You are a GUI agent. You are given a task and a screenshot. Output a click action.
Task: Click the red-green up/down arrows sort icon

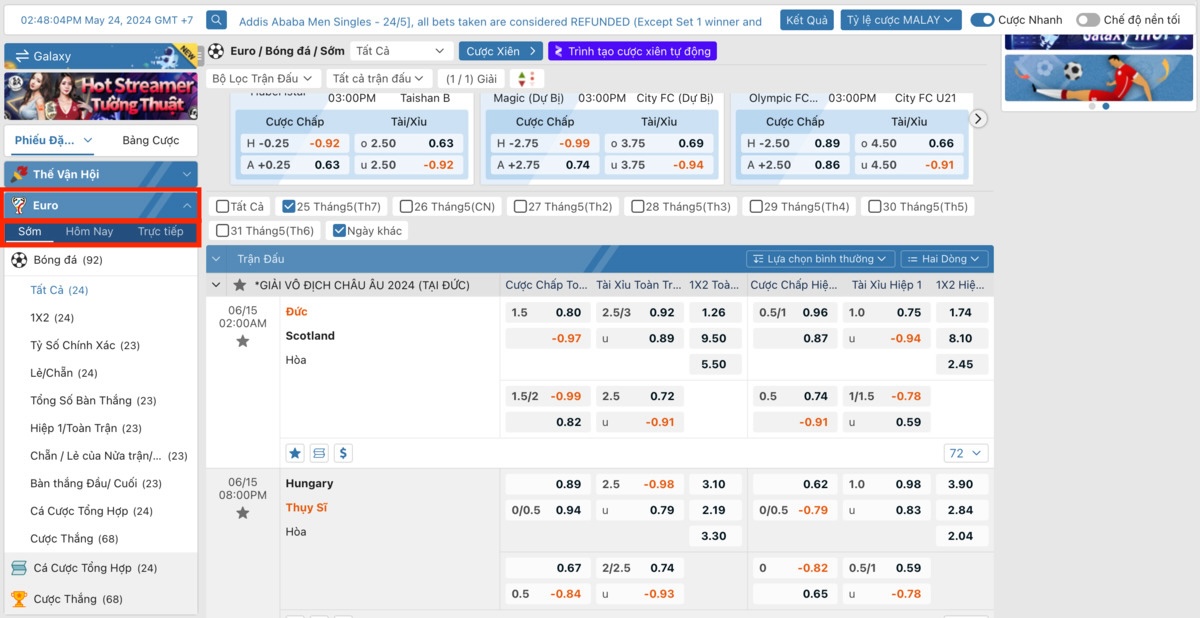(x=527, y=78)
